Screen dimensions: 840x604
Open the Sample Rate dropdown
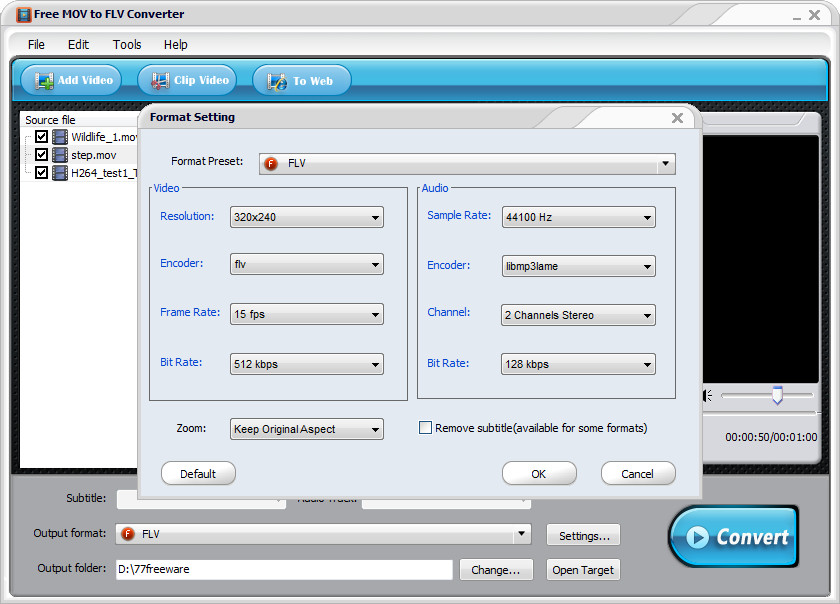pyautogui.click(x=579, y=217)
